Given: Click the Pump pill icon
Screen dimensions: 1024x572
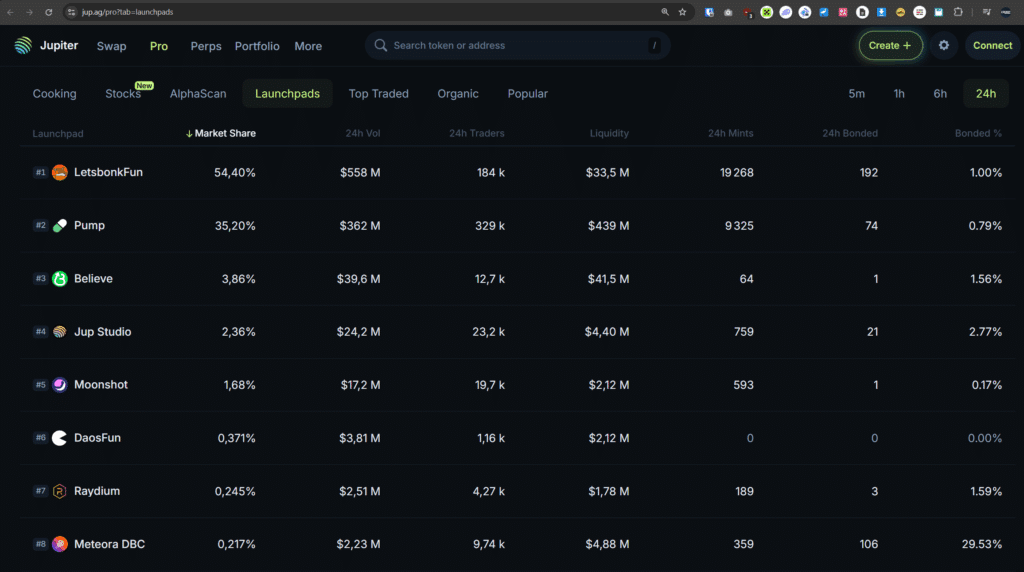Looking at the screenshot, I should click(x=59, y=225).
